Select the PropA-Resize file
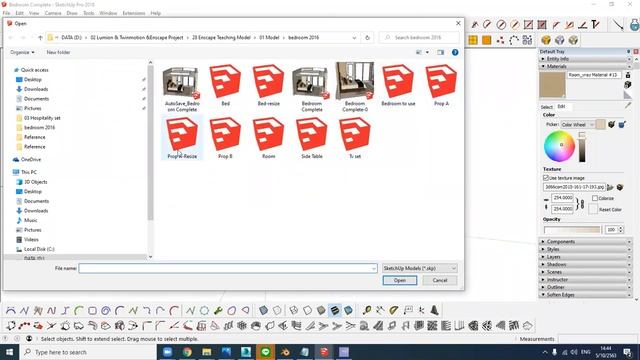The height and width of the screenshot is (360, 640). click(182, 138)
